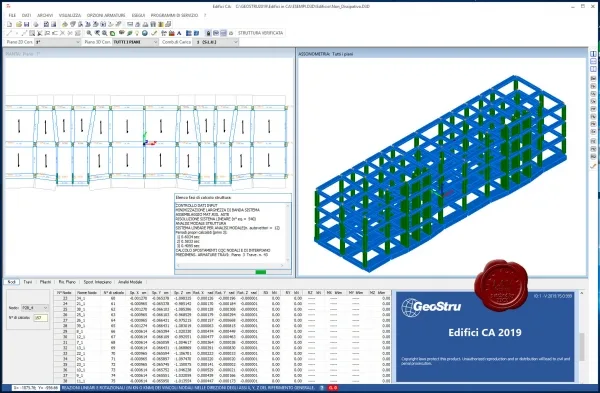Click the print icon in top toolbar
Screen dimensions: 600x393
[x=36, y=24]
